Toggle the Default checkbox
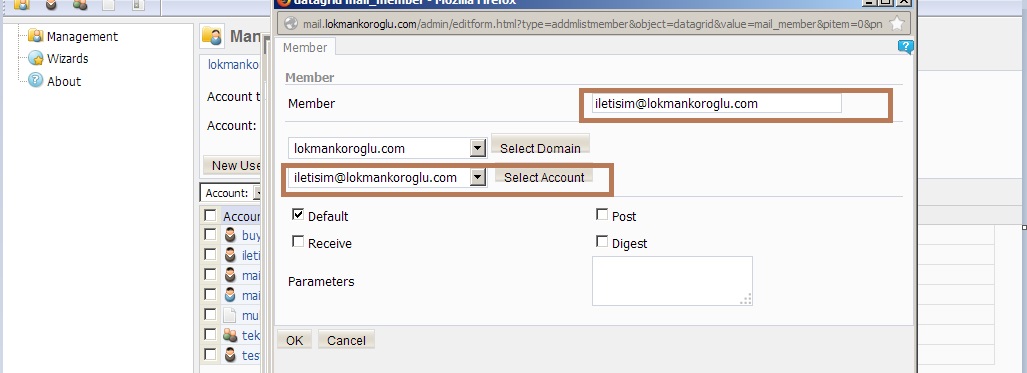Screen dimensions: 1027x373 pos(298,214)
